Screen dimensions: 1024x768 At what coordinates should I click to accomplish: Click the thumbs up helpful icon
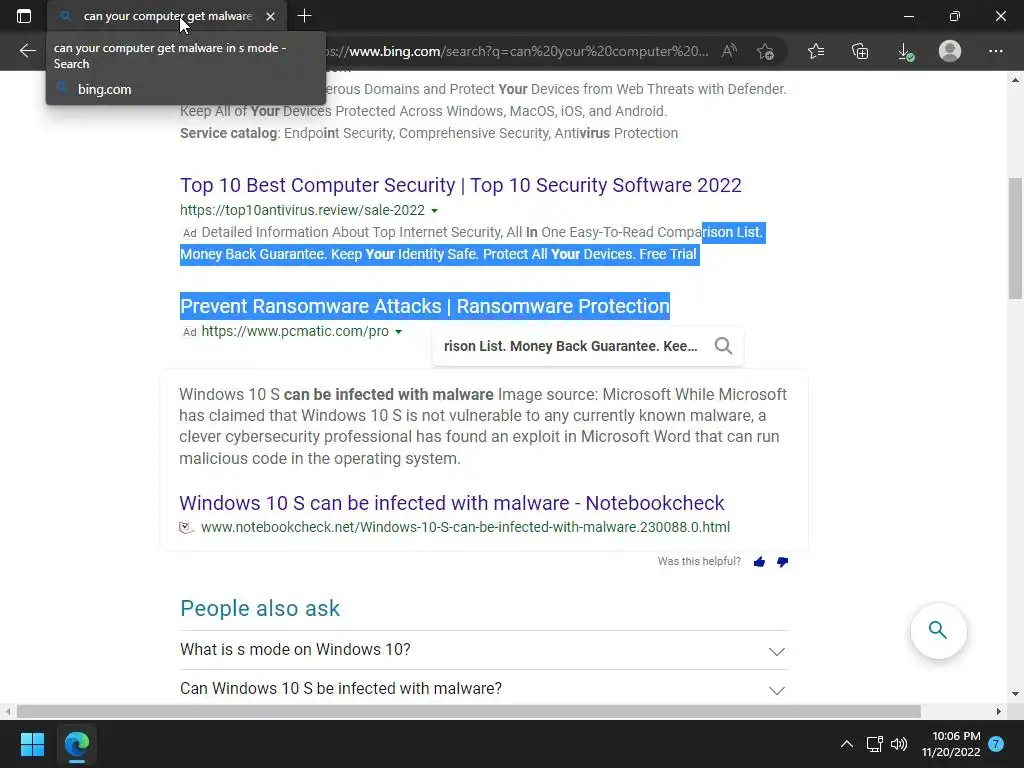[x=759, y=562]
